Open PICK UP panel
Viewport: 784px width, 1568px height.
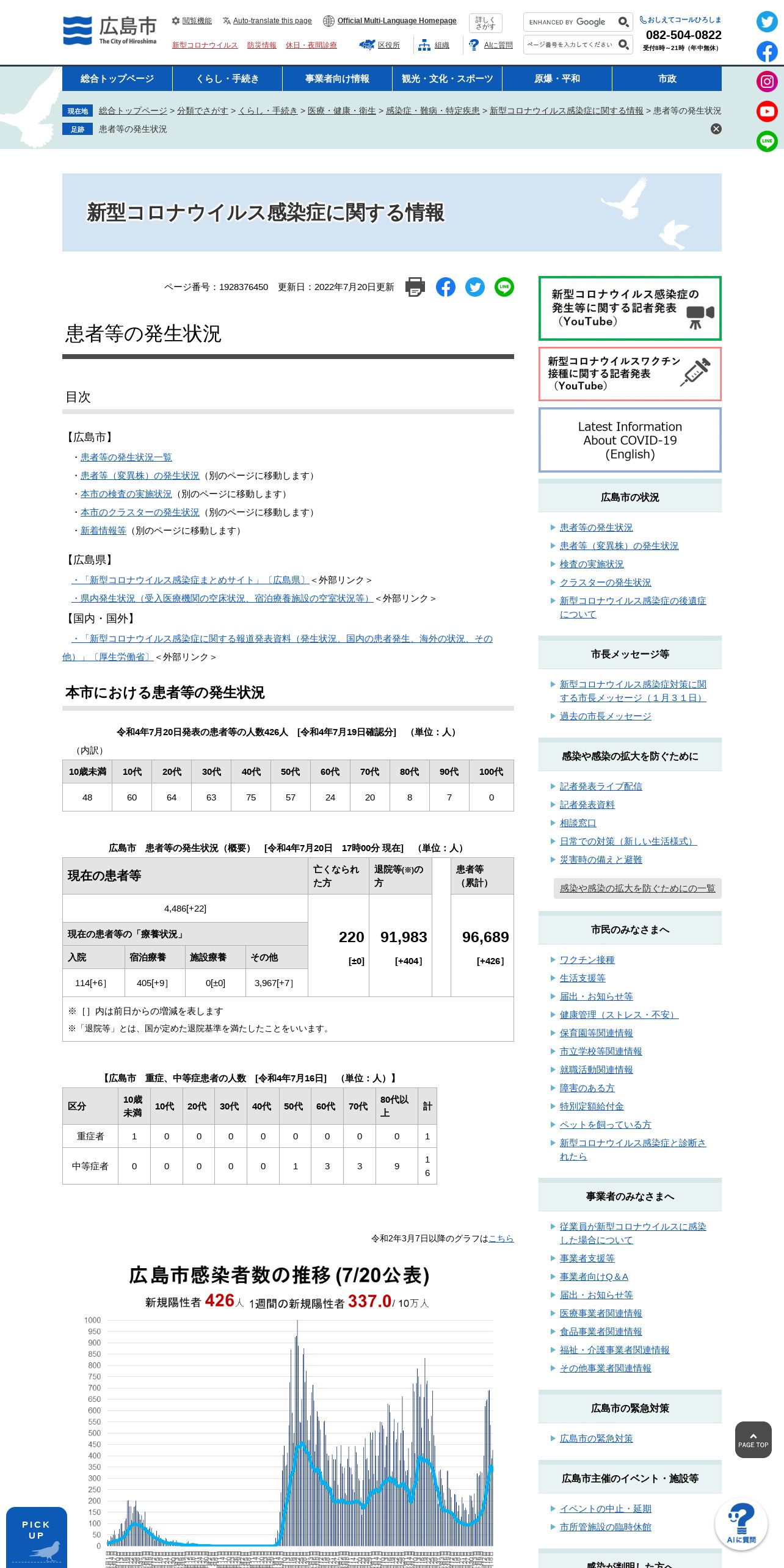tap(37, 1537)
